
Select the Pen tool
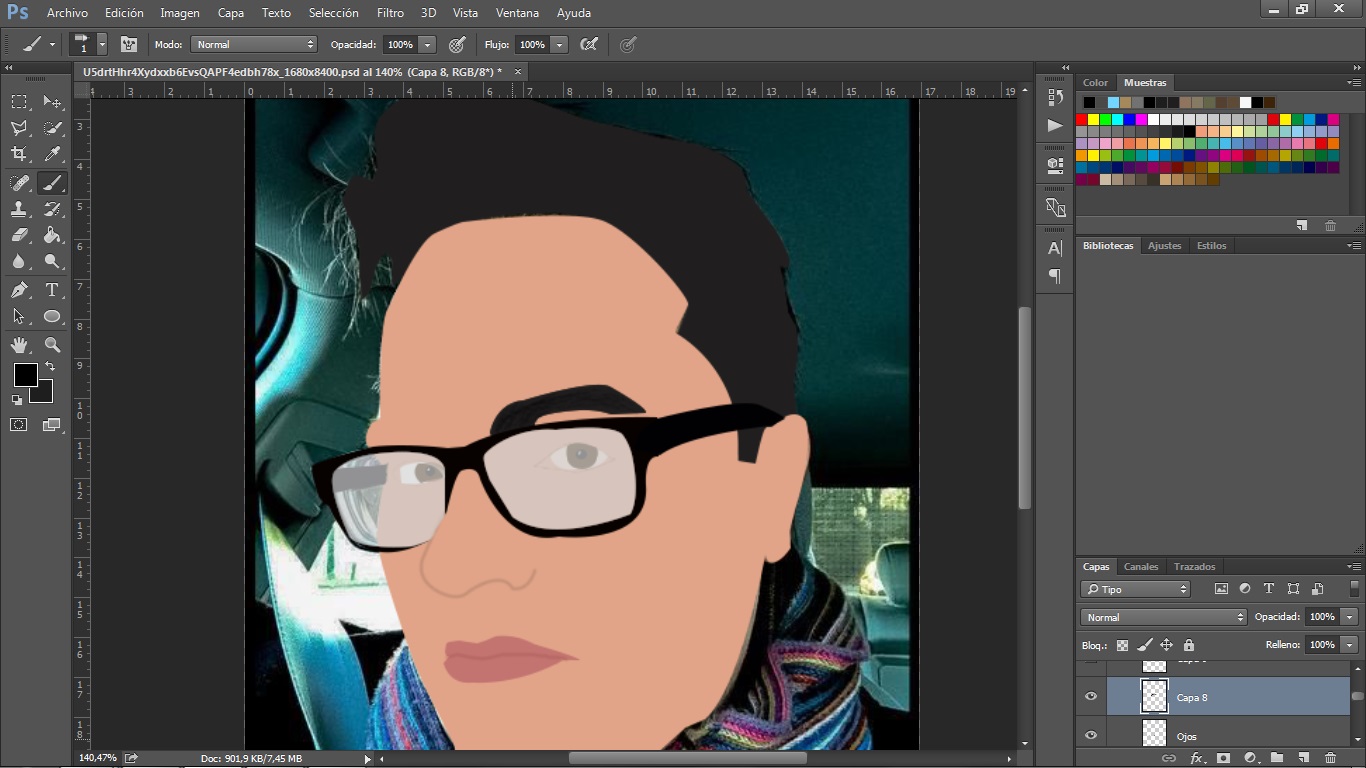(x=19, y=290)
